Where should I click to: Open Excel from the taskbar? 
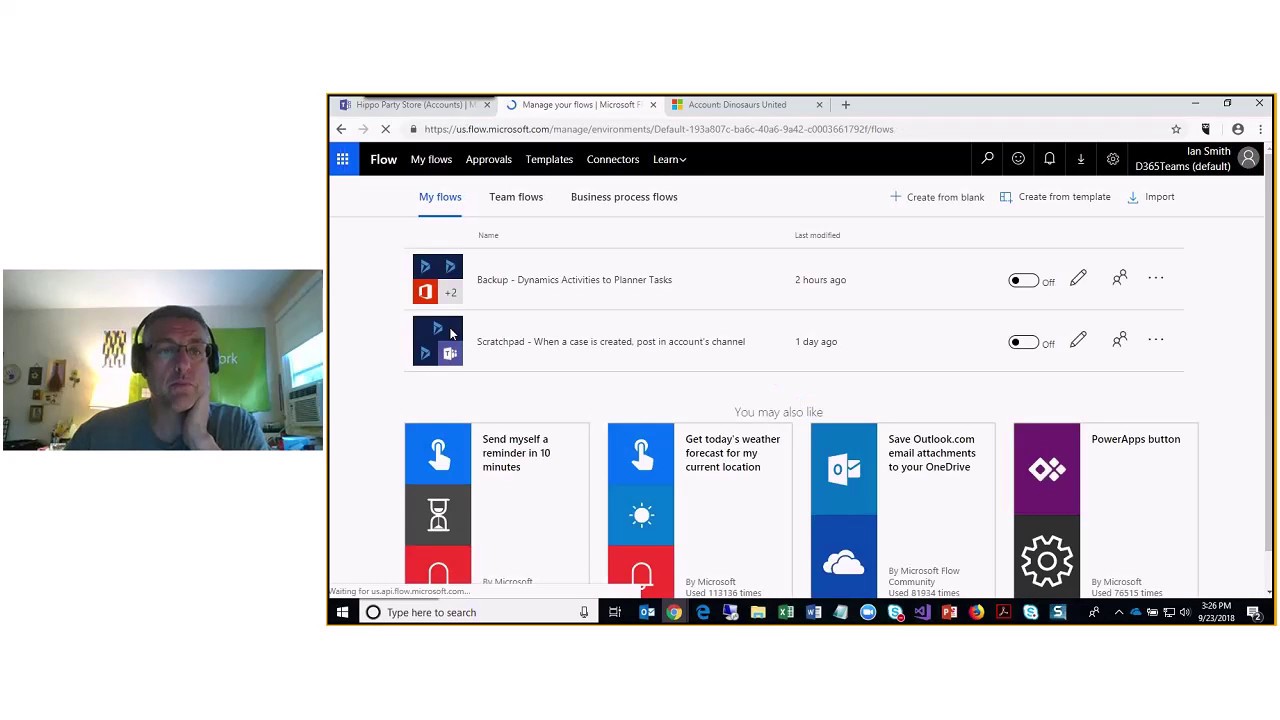pos(786,612)
